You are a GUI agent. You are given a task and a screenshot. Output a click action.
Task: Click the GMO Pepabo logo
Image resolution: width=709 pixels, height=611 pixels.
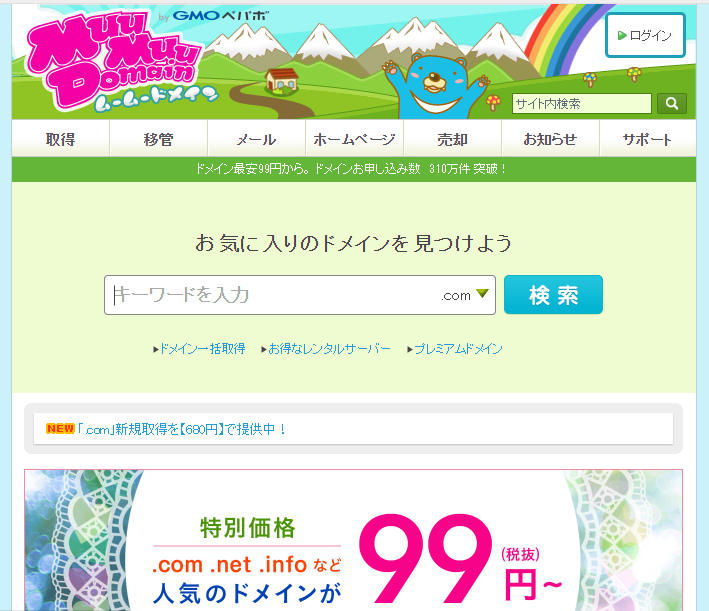[x=213, y=16]
